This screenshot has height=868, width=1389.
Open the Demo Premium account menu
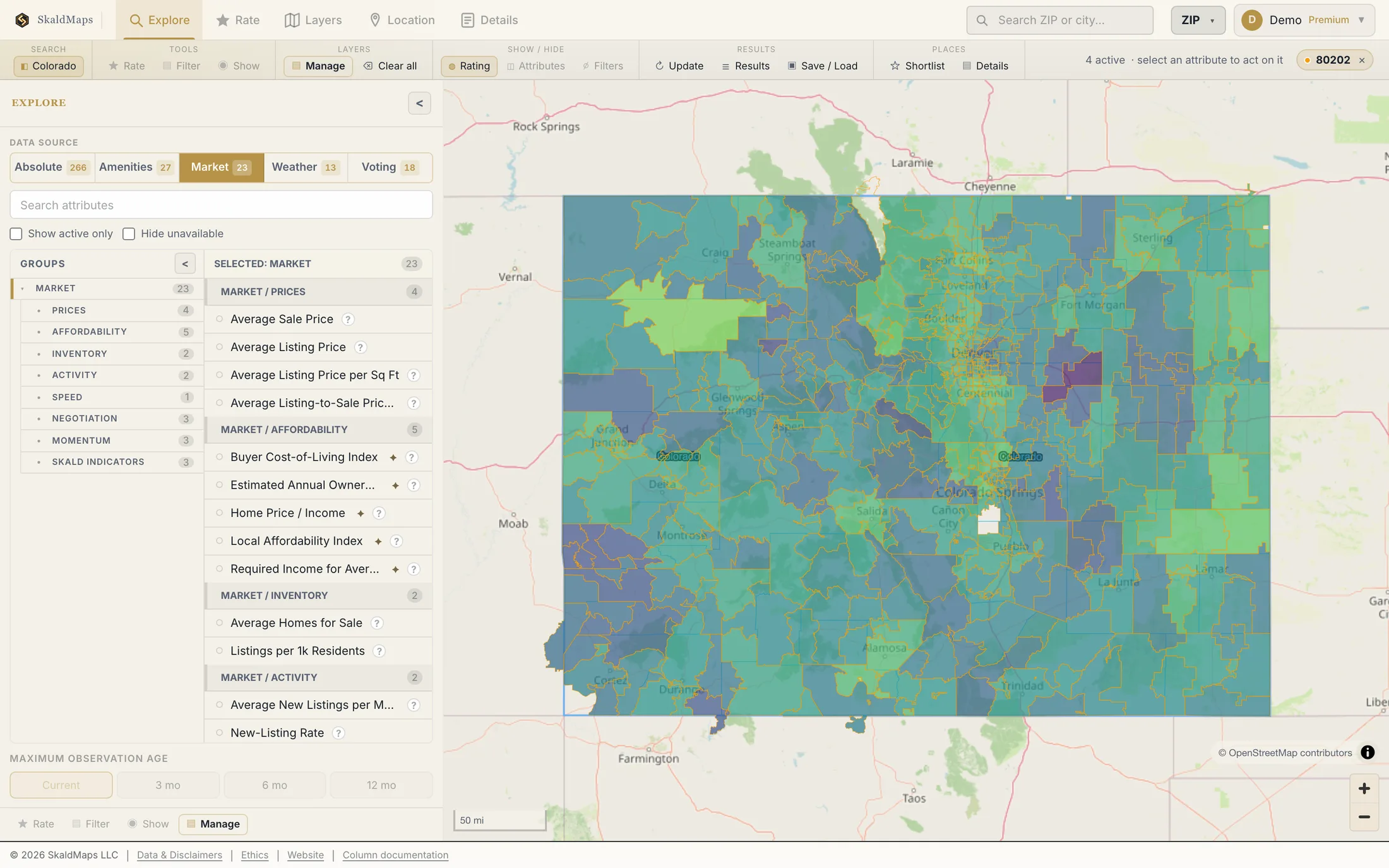1304,20
